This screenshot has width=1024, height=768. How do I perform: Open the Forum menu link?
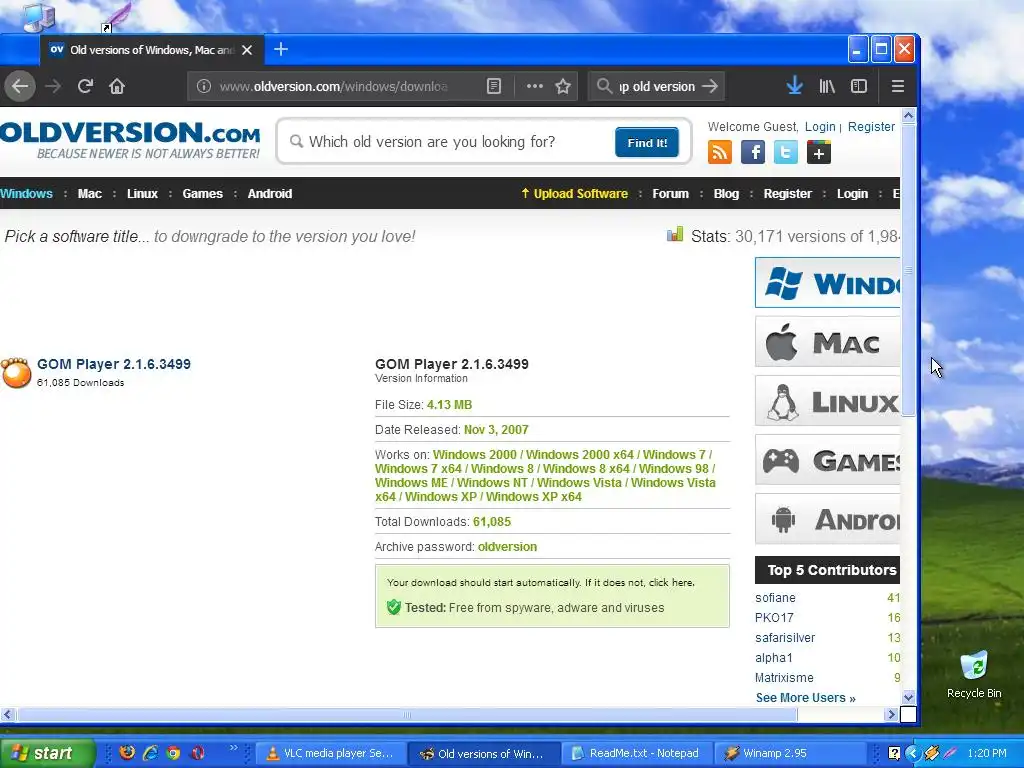click(671, 193)
